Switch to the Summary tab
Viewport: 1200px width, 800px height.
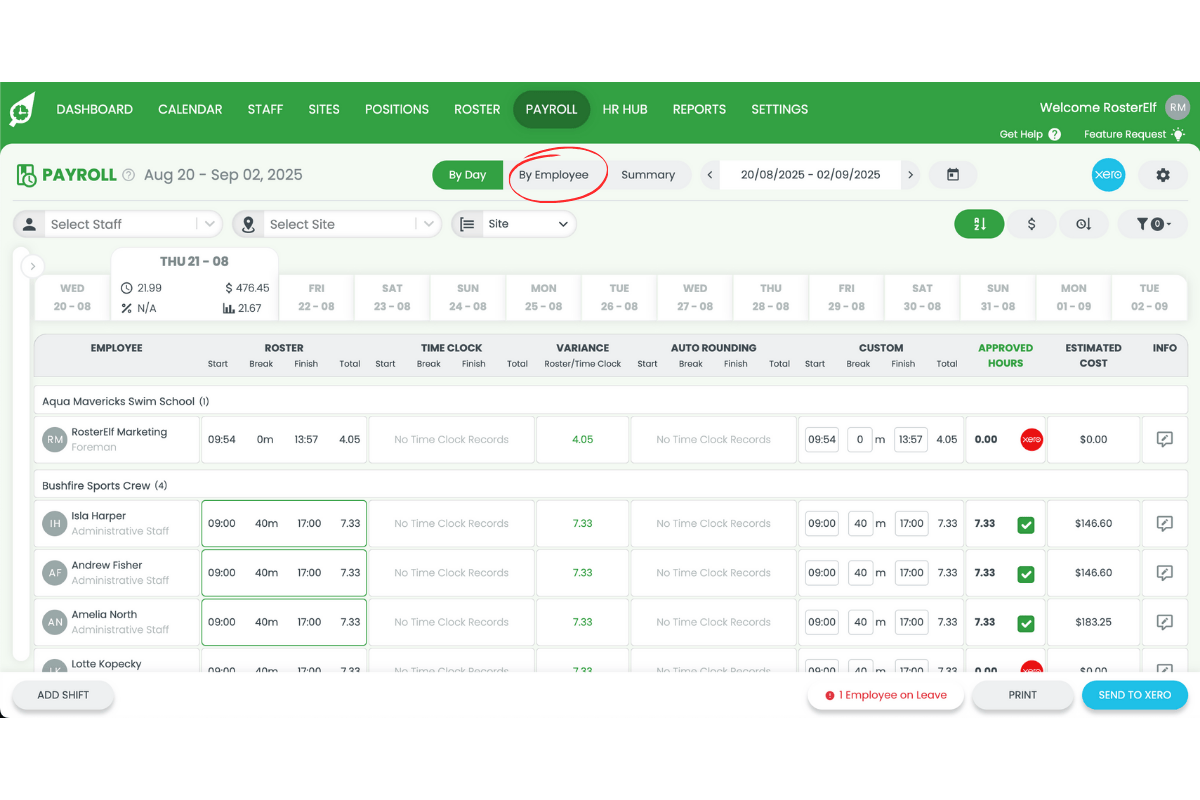click(649, 174)
